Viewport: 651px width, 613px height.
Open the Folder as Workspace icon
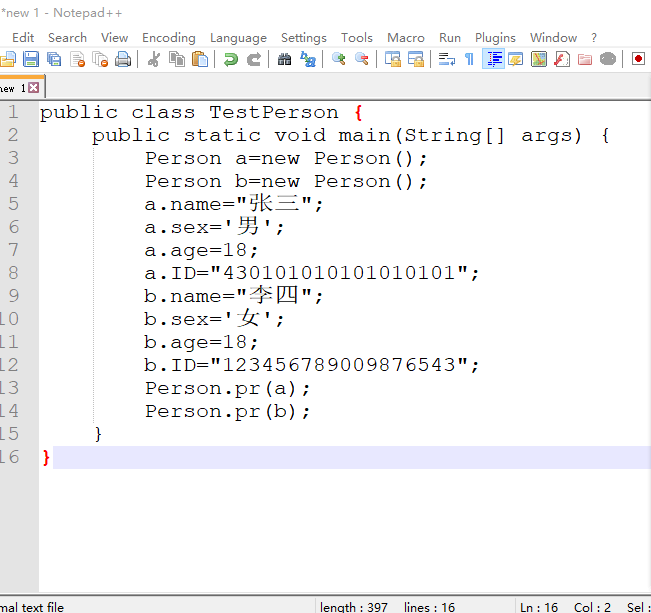click(x=585, y=59)
